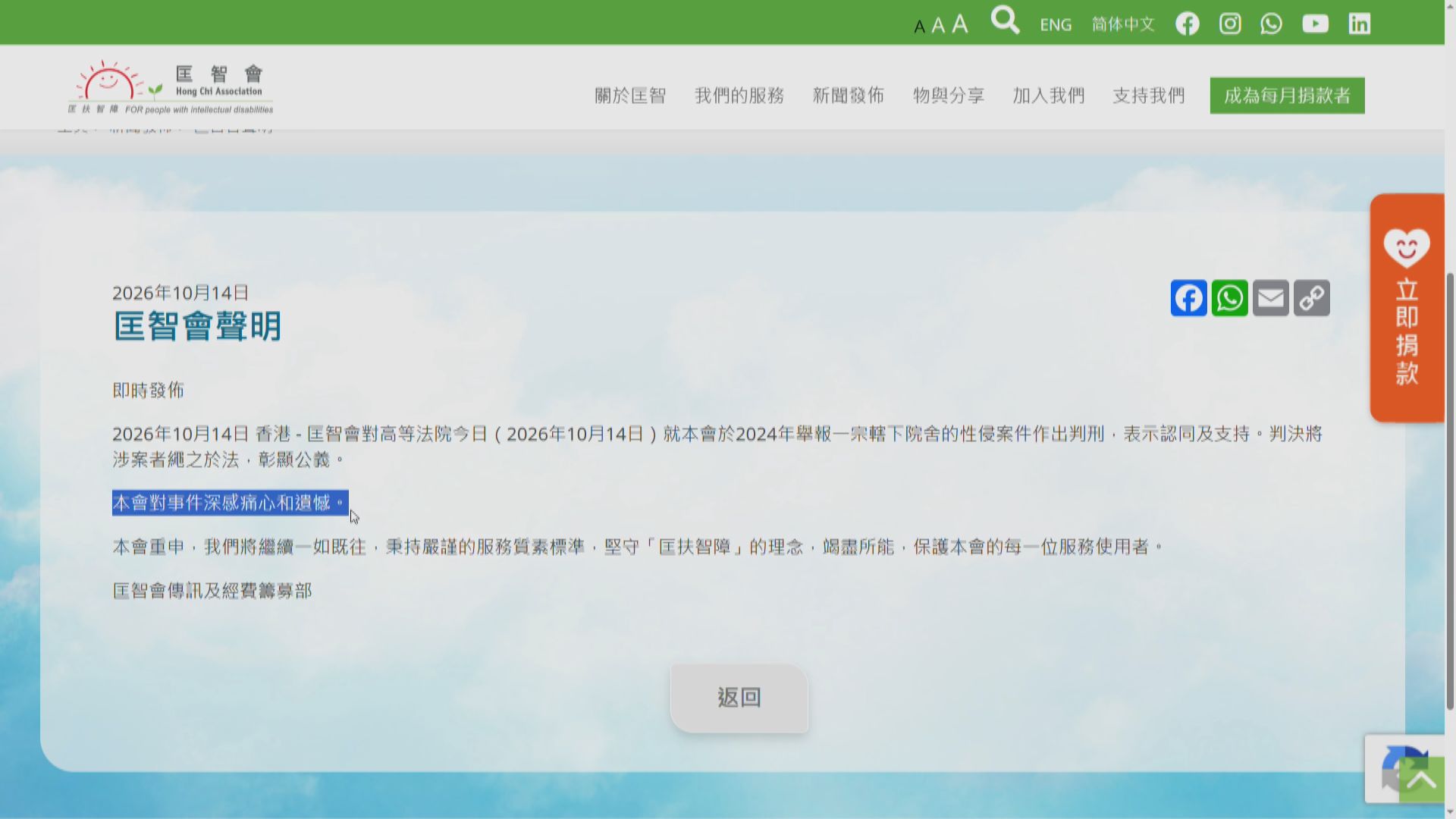The width and height of the screenshot is (1456, 819).
Task: Click the reCAPTCHA badge
Action: [1404, 768]
